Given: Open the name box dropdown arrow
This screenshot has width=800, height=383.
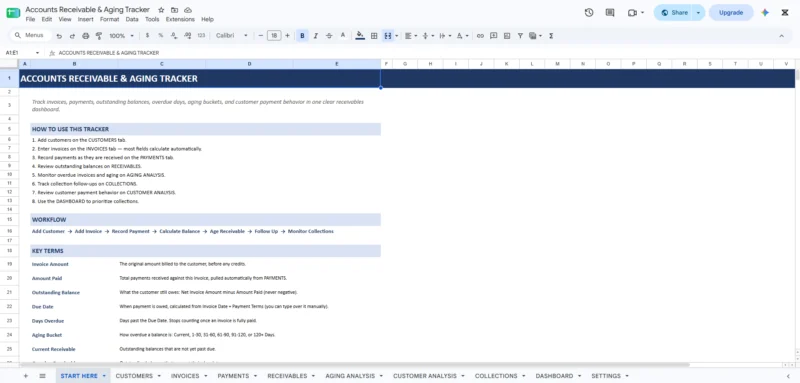Looking at the screenshot, I should [x=37, y=53].
